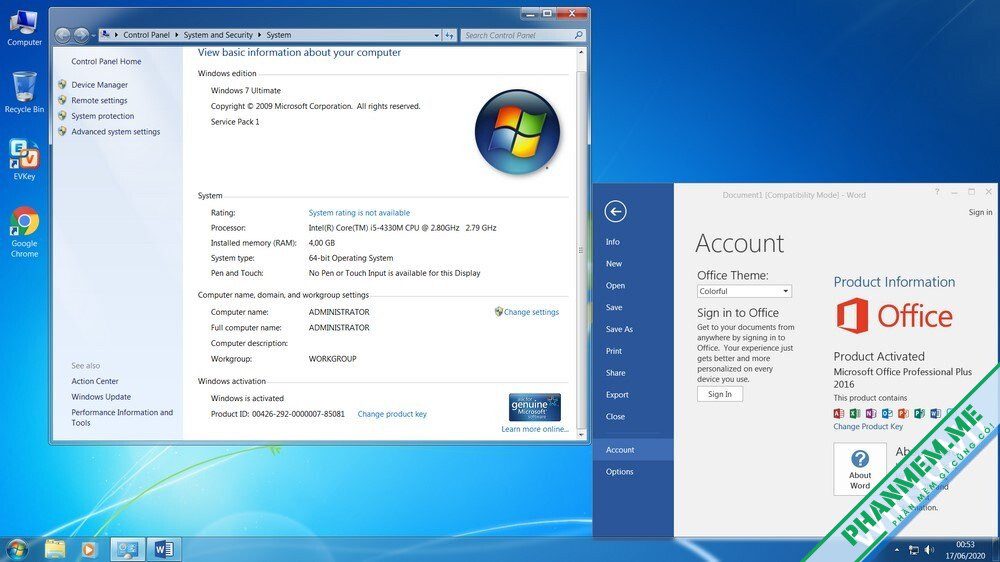
Task: Select Info in Word backstage menu
Action: coord(613,242)
